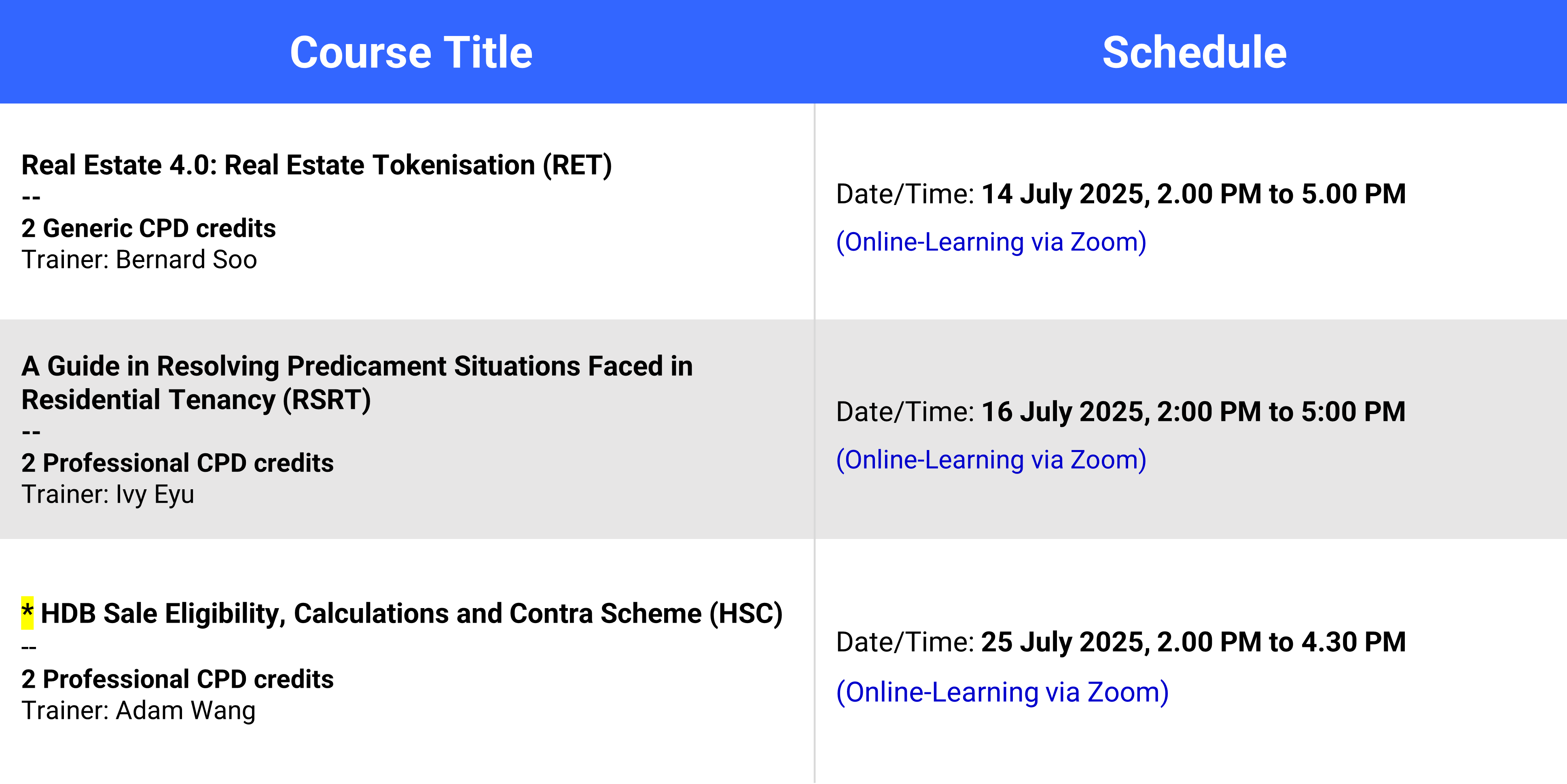Image resolution: width=1567 pixels, height=784 pixels.
Task: Select RSRT 2 Professional CPD credits text
Action: [x=177, y=463]
